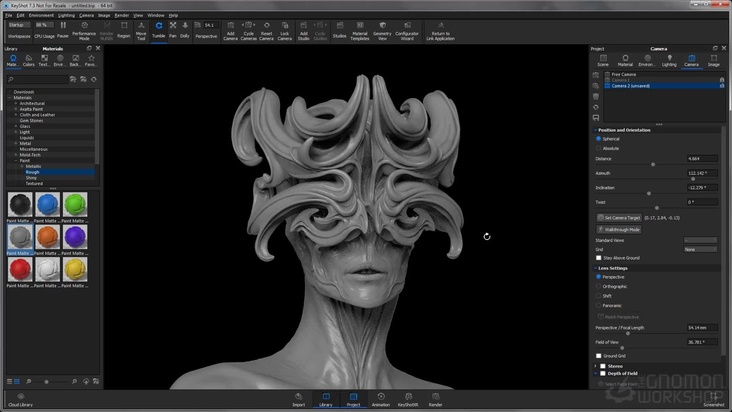Click the Set Camera Target button
Image resolution: width=732 pixels, height=412 pixels.
click(619, 217)
